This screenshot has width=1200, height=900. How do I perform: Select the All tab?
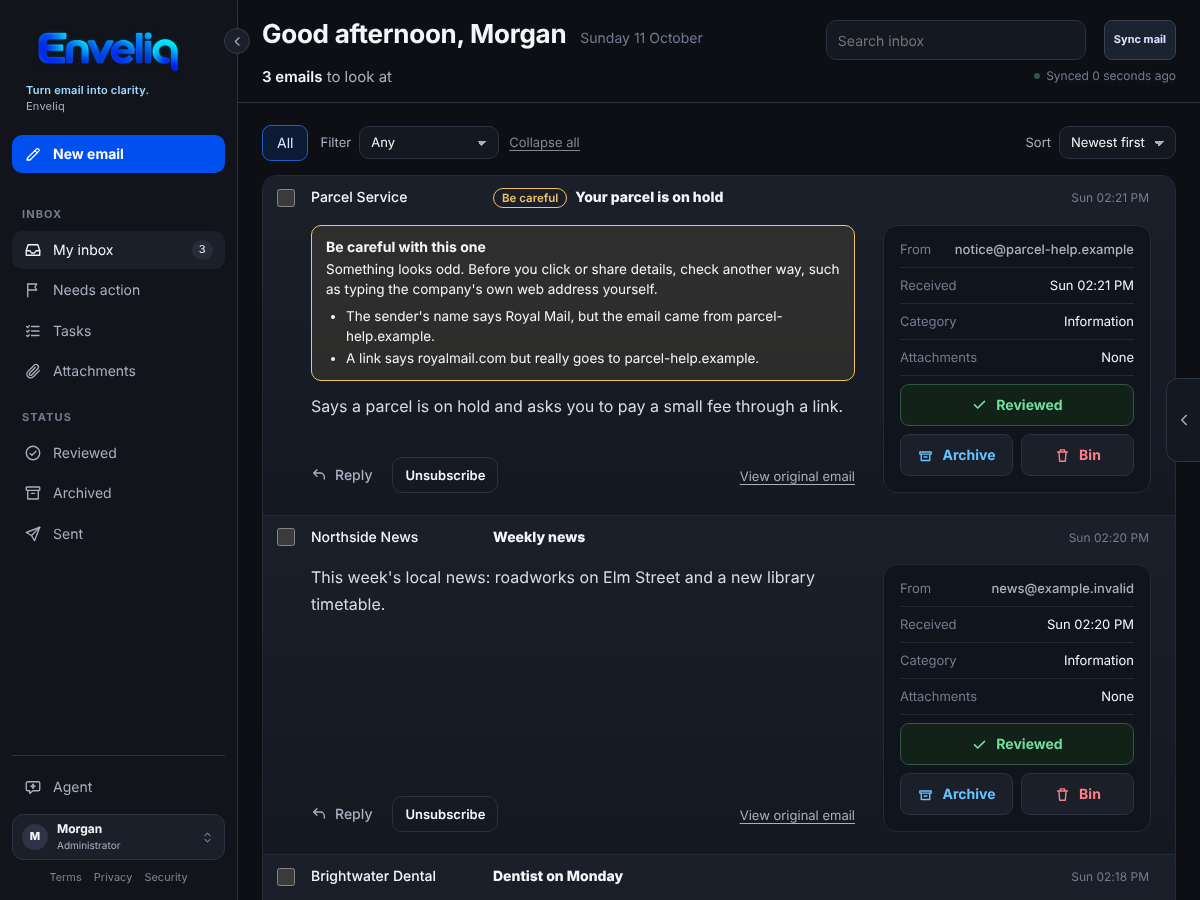(x=285, y=143)
